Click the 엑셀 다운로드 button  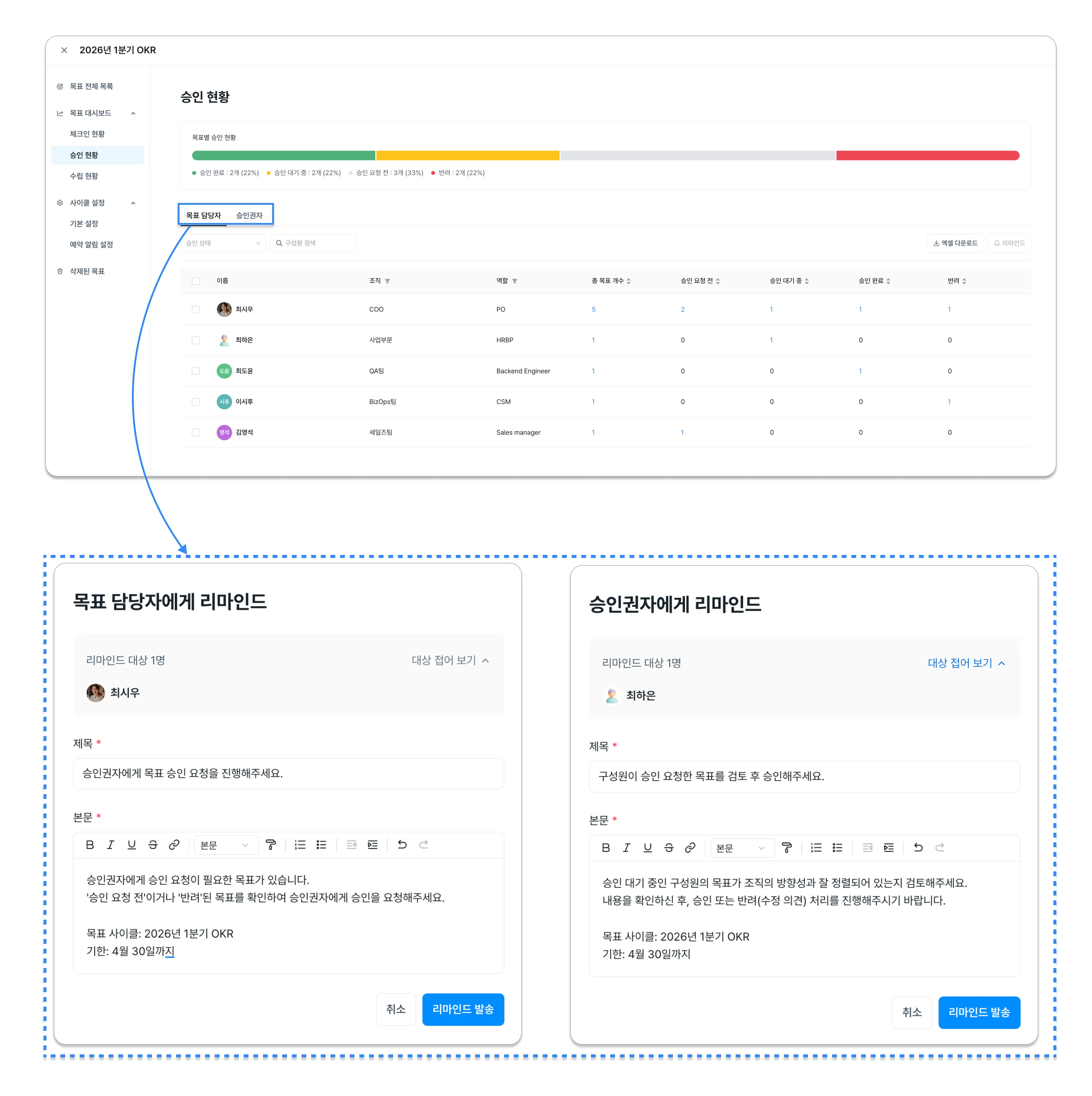pos(955,243)
